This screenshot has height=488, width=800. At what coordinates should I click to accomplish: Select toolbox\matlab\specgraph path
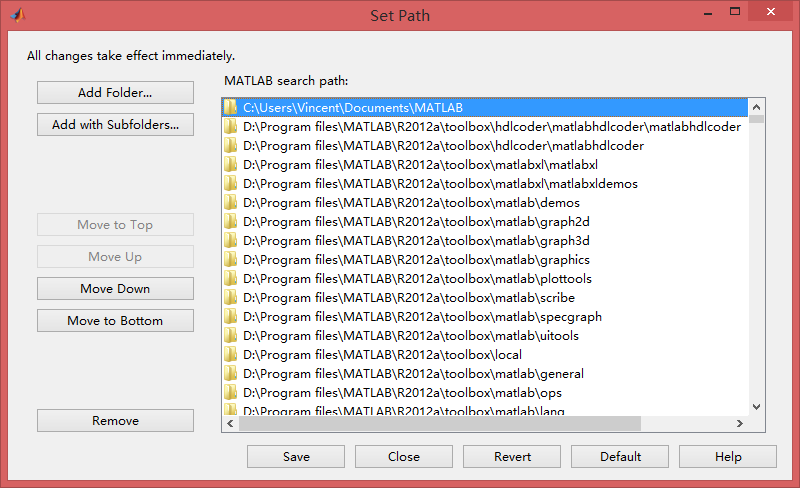485,316
